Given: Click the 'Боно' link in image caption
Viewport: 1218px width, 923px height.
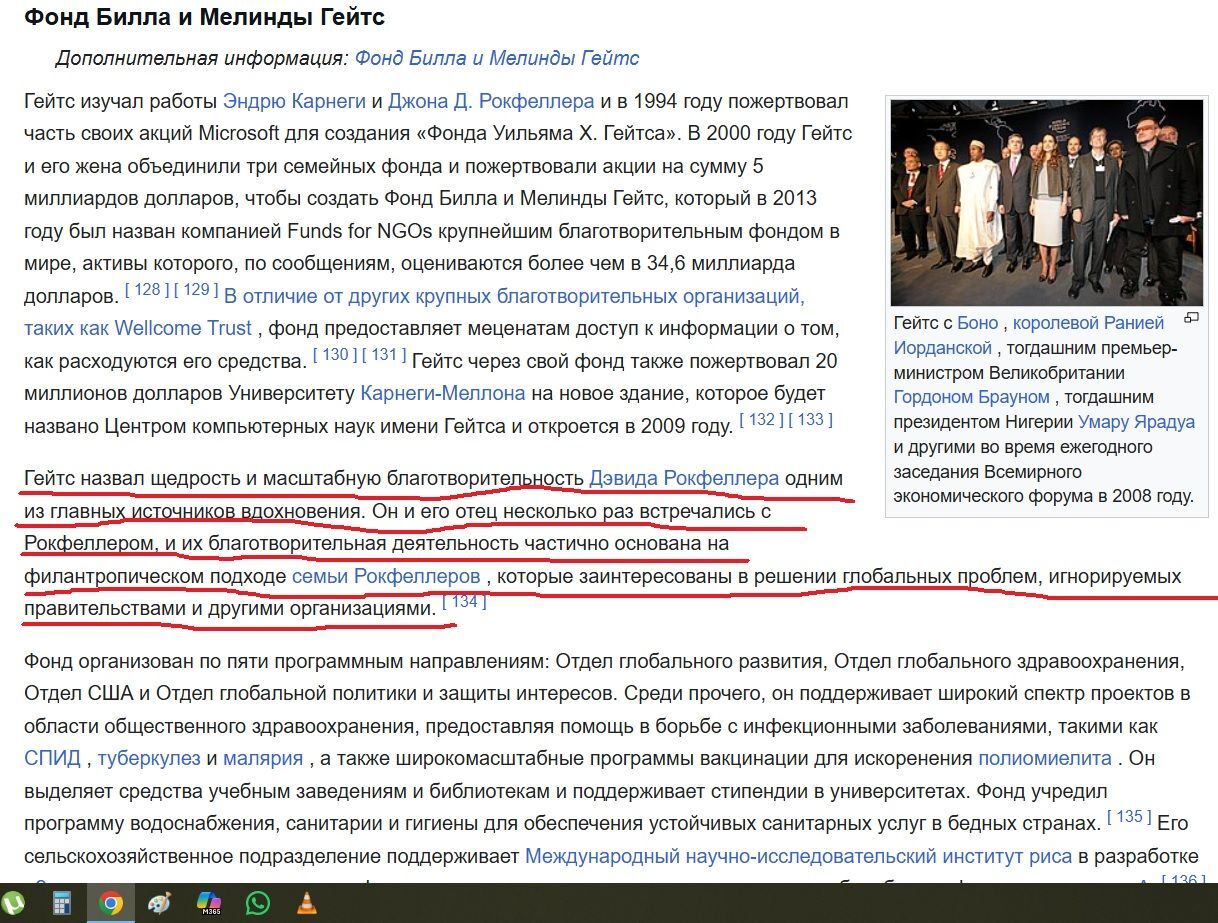Looking at the screenshot, I should (x=977, y=323).
